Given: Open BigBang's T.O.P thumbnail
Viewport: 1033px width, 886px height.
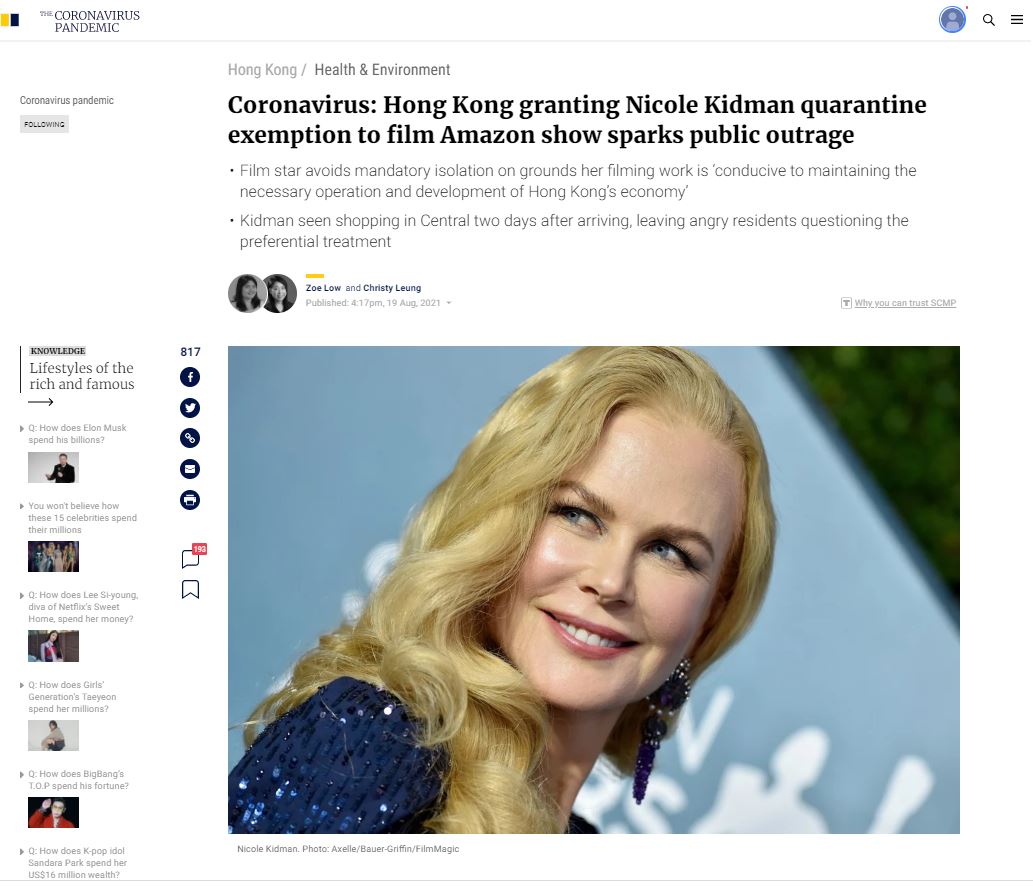Looking at the screenshot, I should (x=53, y=812).
